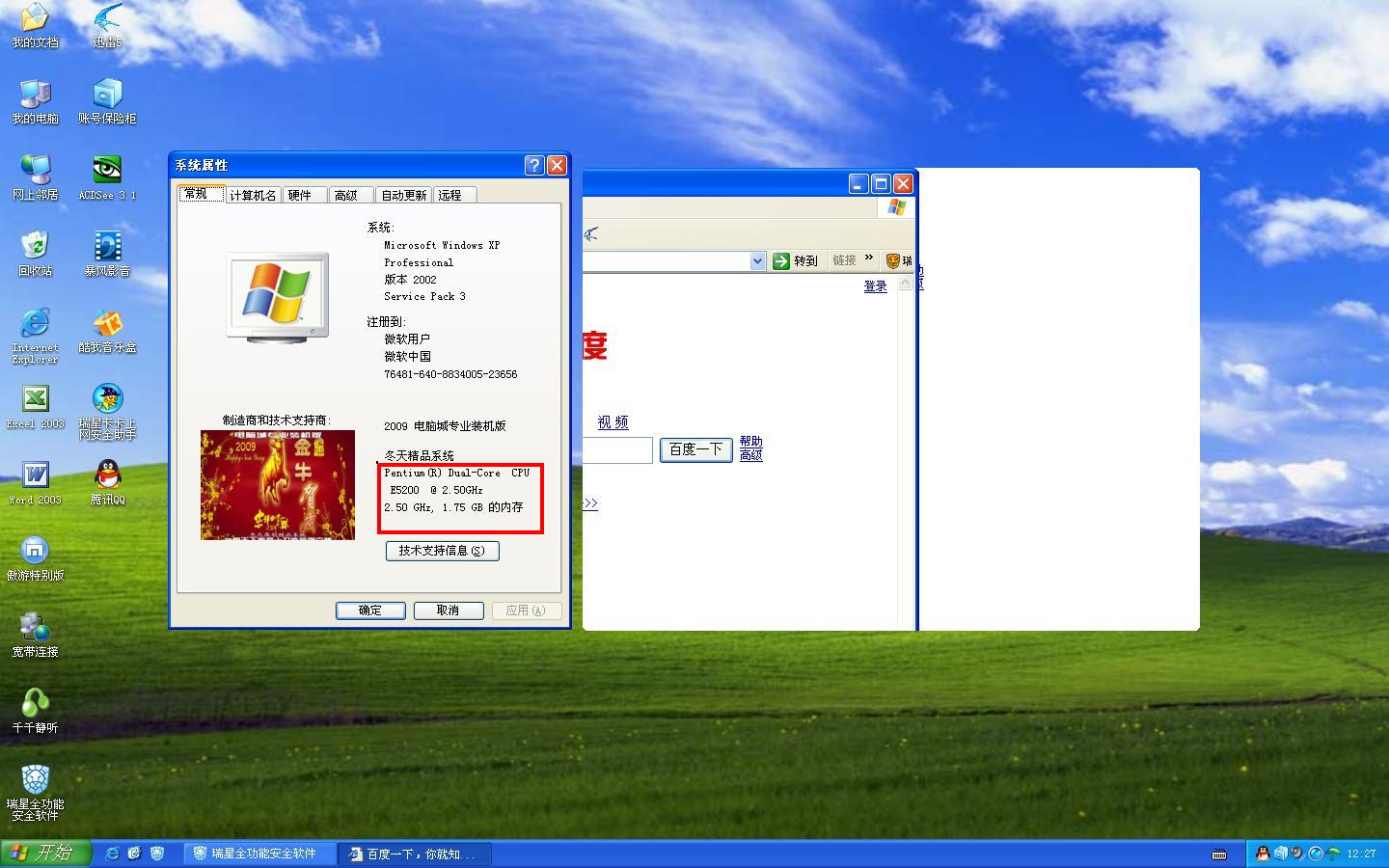
Task: Click the help question mark button in 系统属性
Action: pos(534,165)
